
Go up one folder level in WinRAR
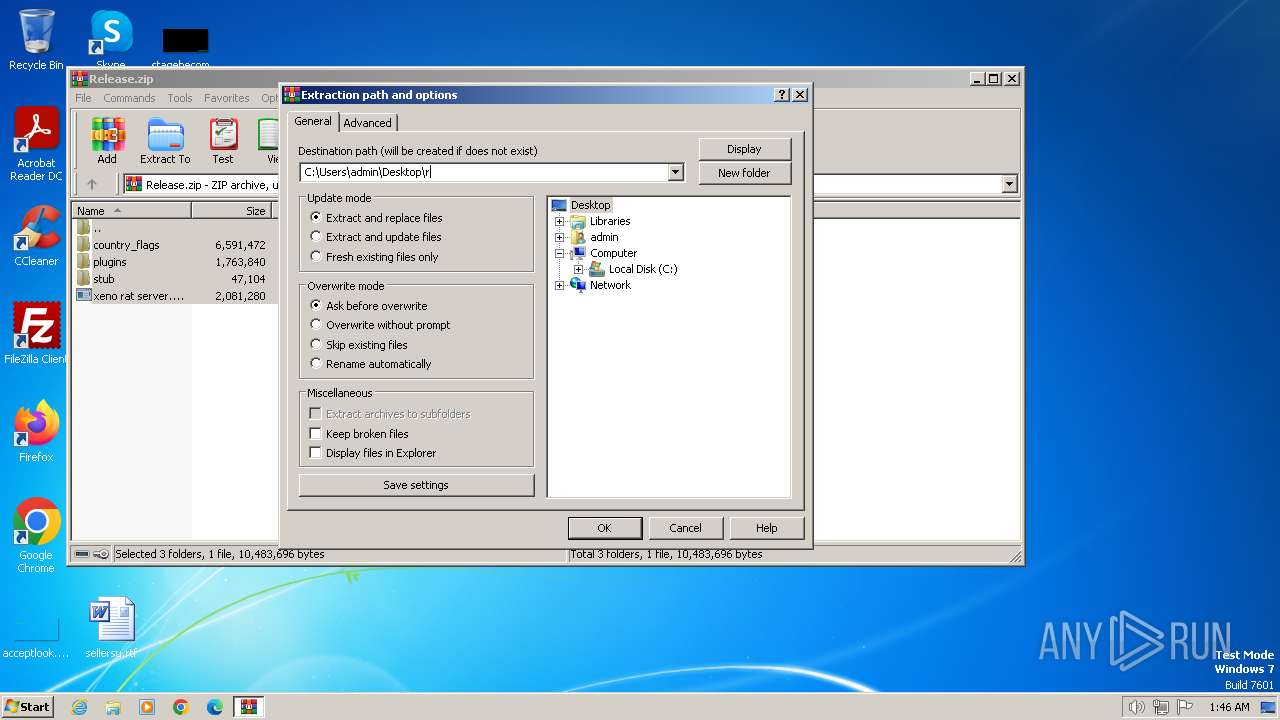(92, 184)
